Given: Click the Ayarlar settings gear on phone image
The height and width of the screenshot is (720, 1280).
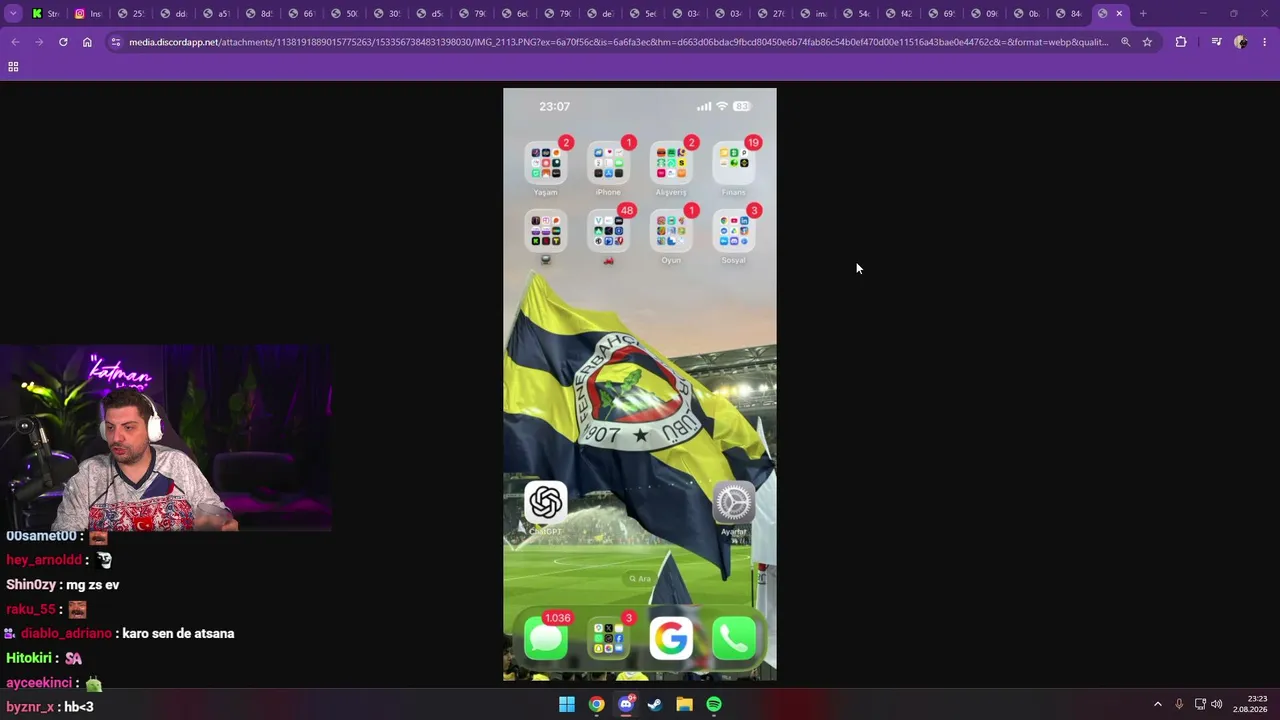Looking at the screenshot, I should click(733, 502).
